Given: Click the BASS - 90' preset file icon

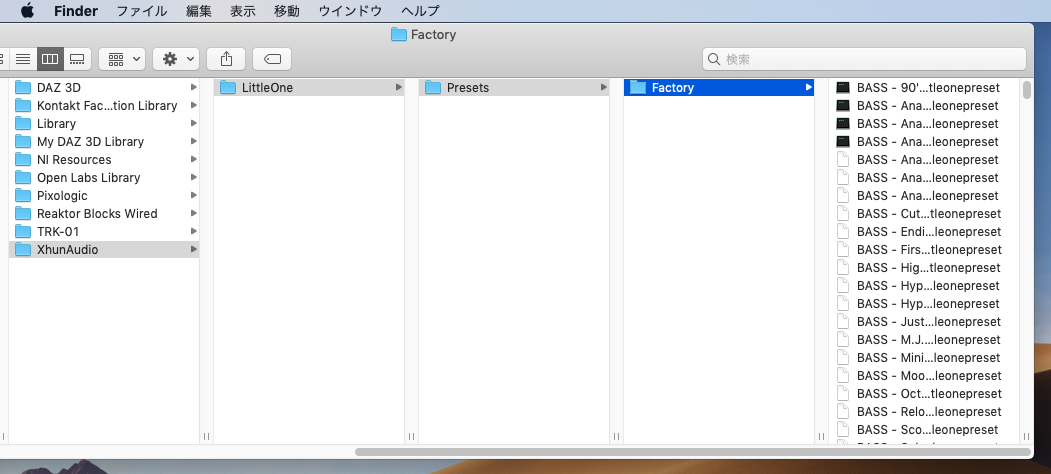Looking at the screenshot, I should [x=843, y=87].
